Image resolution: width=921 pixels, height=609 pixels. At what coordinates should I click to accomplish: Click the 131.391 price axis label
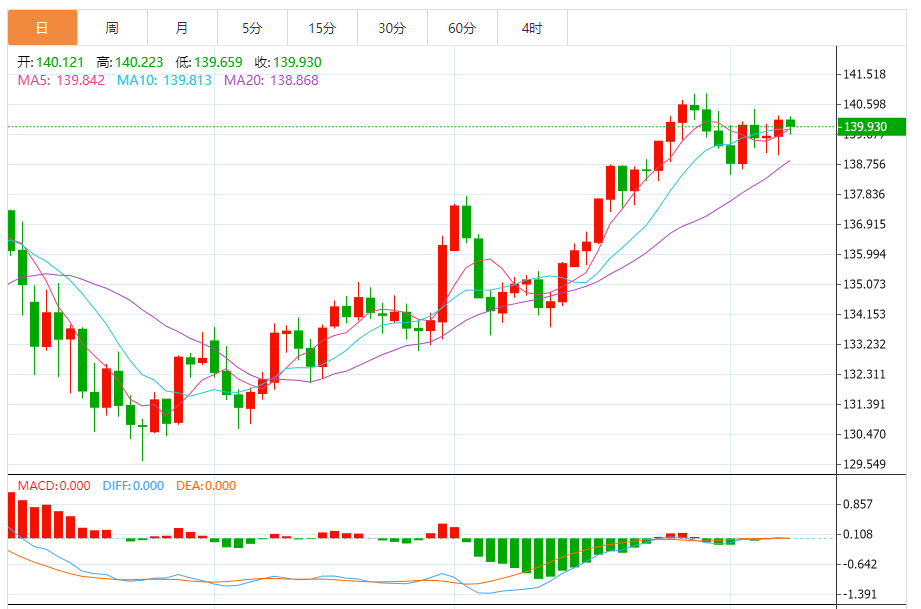[864, 404]
